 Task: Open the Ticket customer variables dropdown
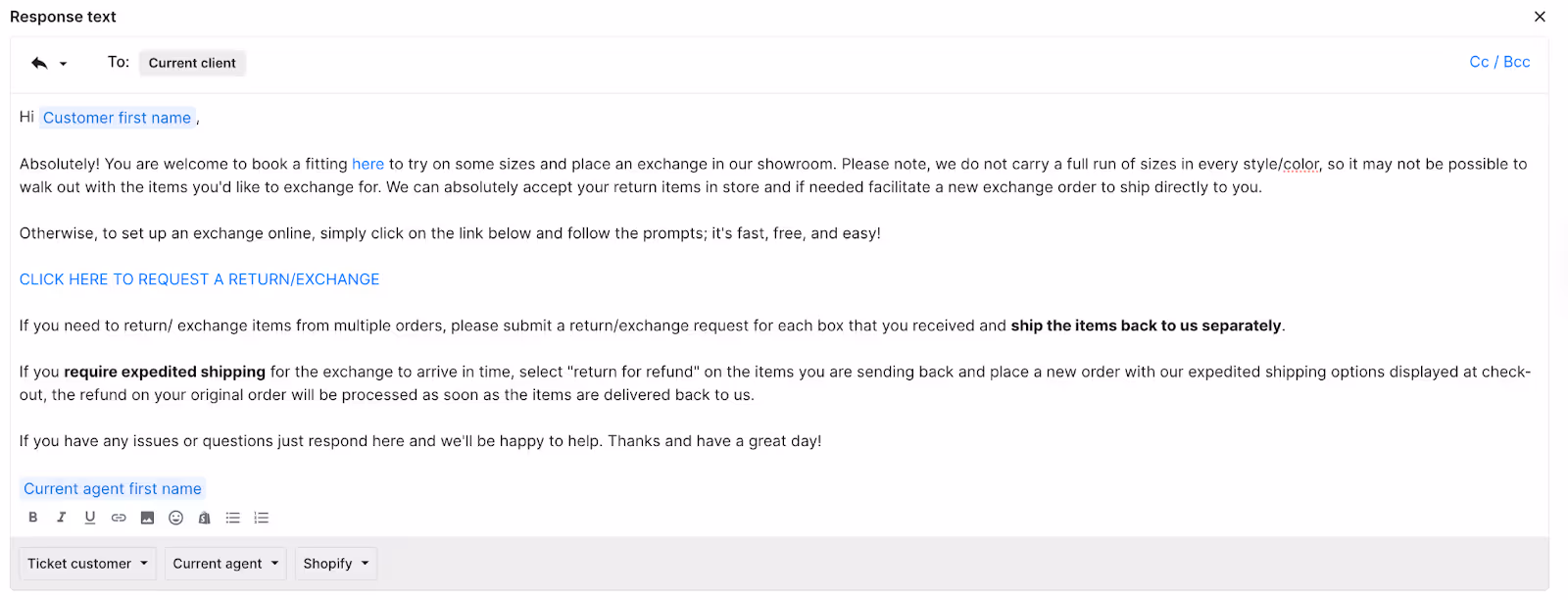[x=86, y=563]
